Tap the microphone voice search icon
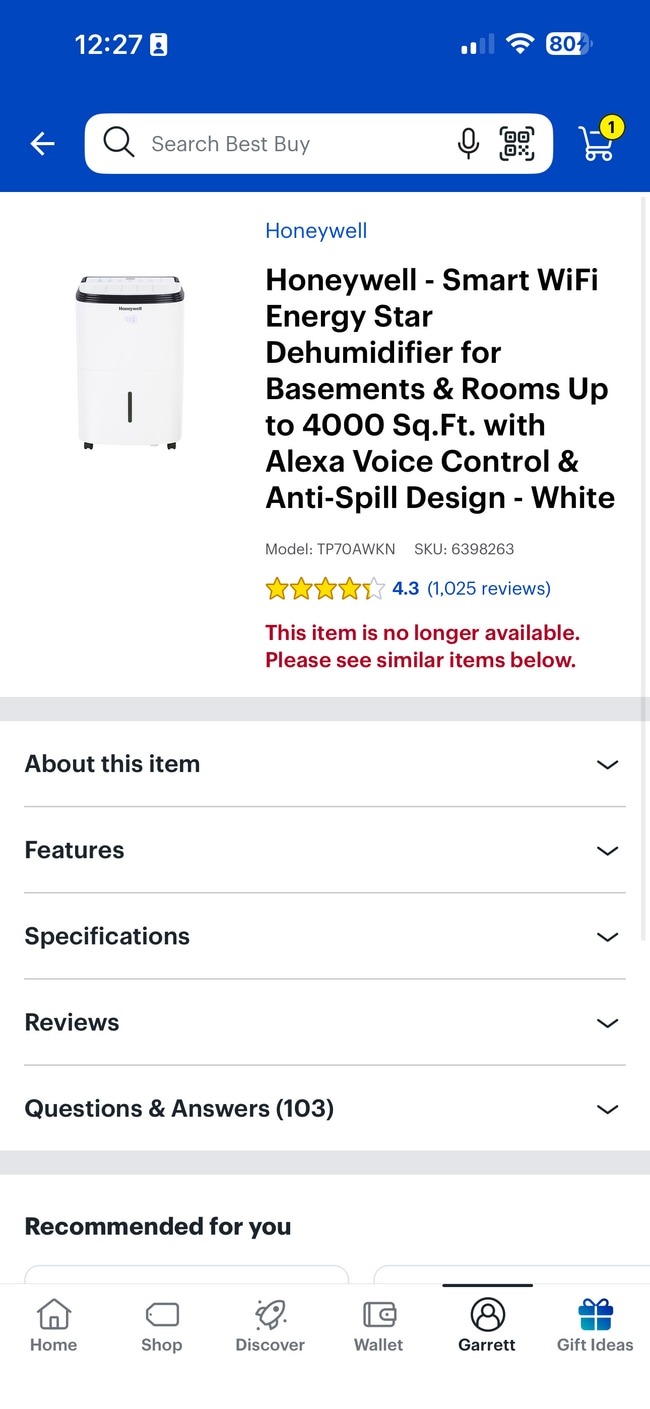Image resolution: width=650 pixels, height=1409 pixels. point(468,144)
